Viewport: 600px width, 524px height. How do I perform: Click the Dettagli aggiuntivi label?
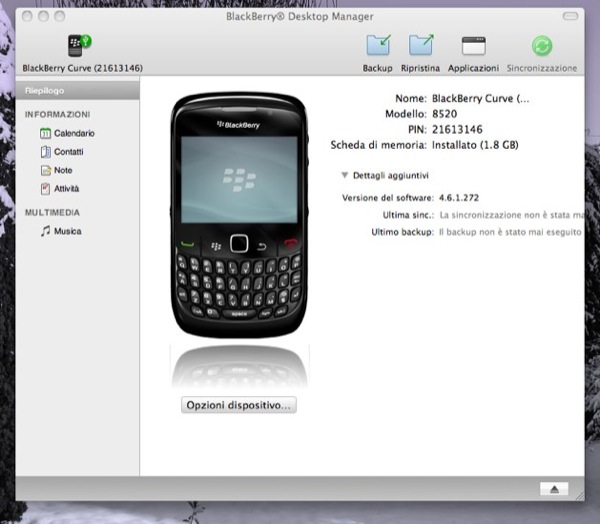tap(391, 176)
